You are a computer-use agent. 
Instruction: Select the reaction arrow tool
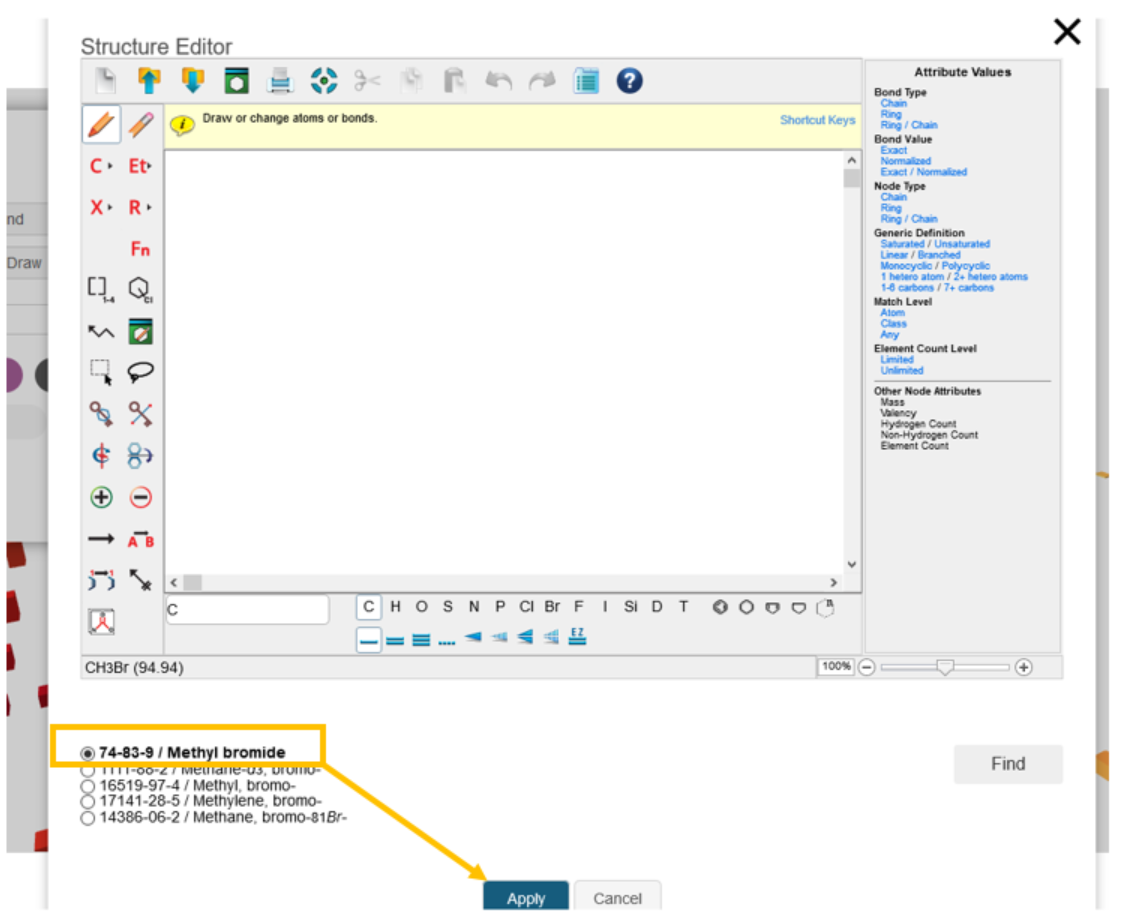tap(101, 540)
